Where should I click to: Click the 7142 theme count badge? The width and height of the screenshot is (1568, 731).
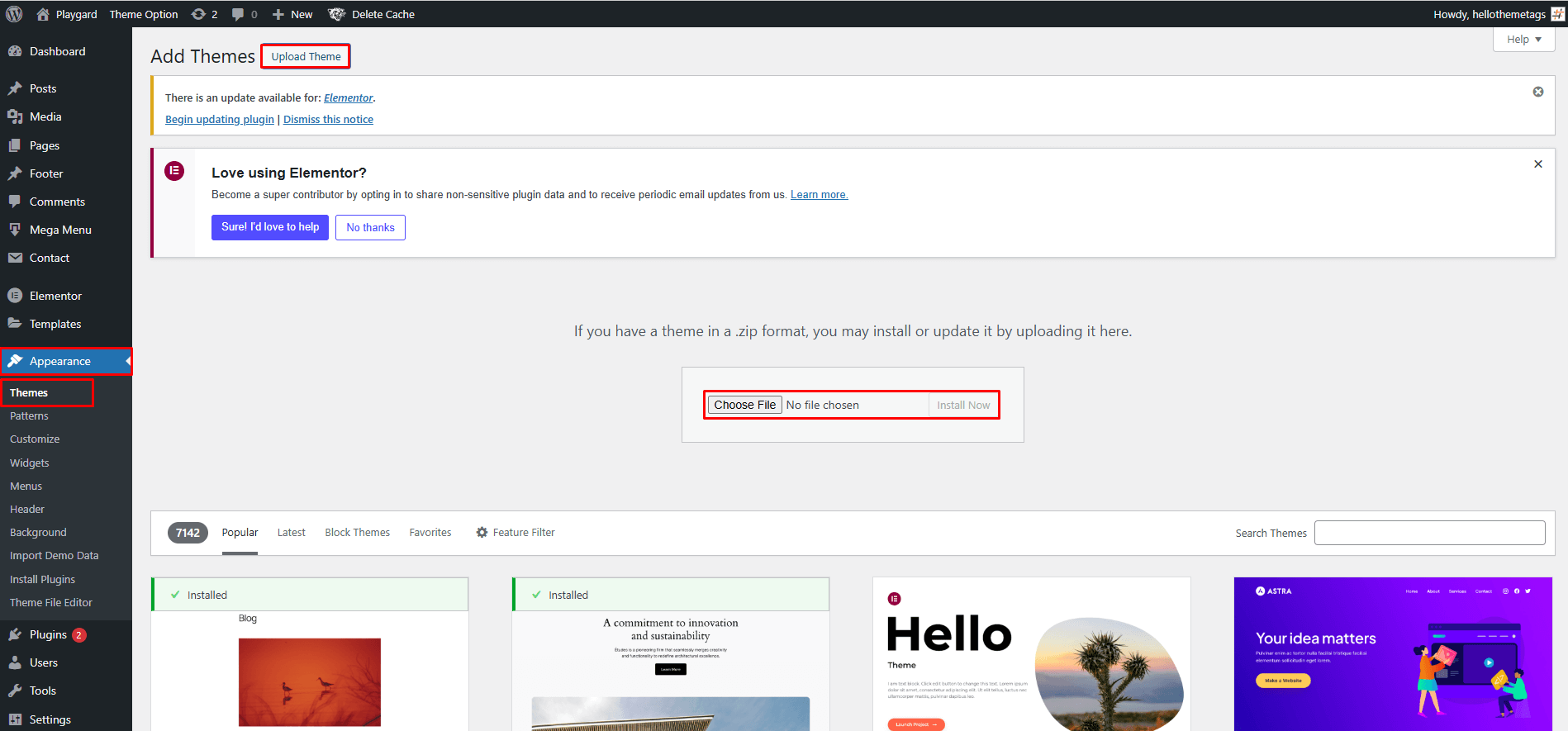tap(188, 533)
